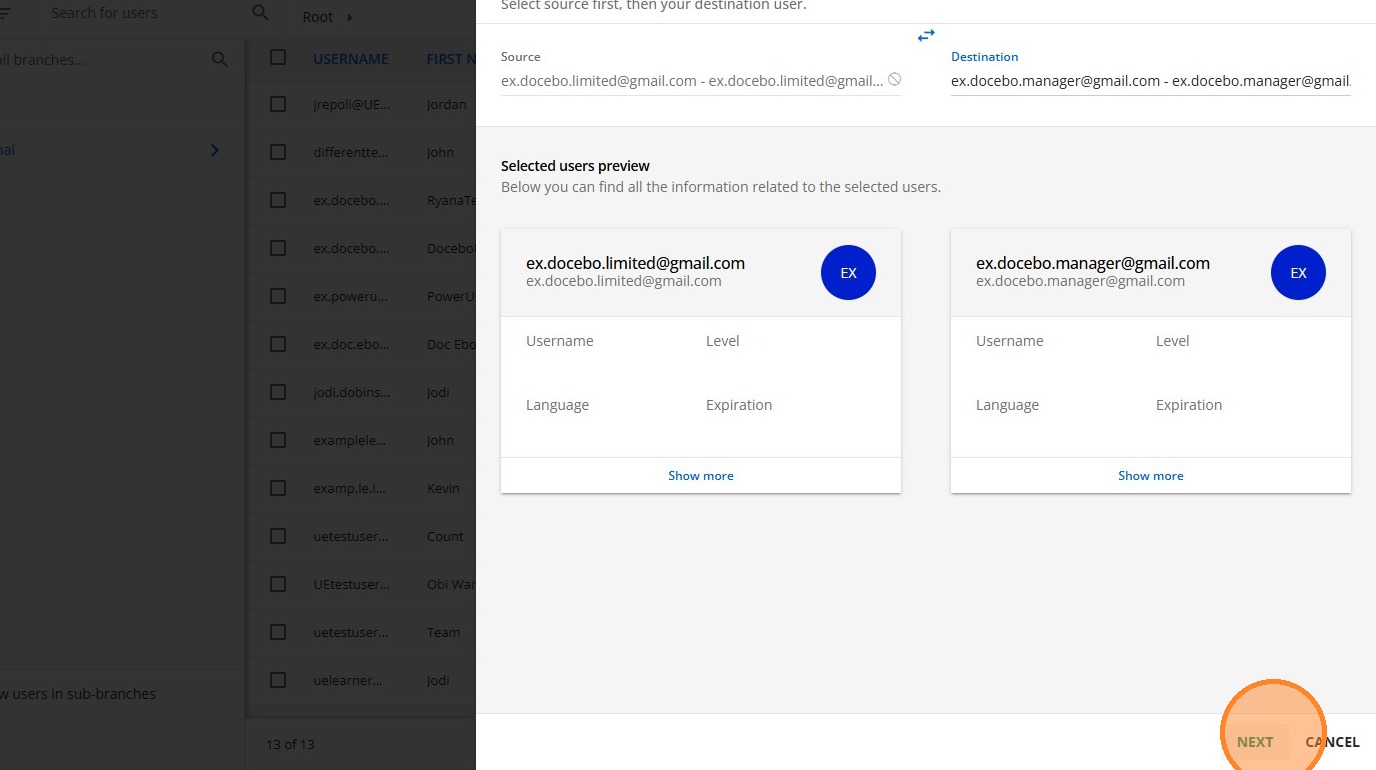This screenshot has height=770, width=1376.
Task: Show more details for ex.docebo.limited card
Action: click(701, 476)
